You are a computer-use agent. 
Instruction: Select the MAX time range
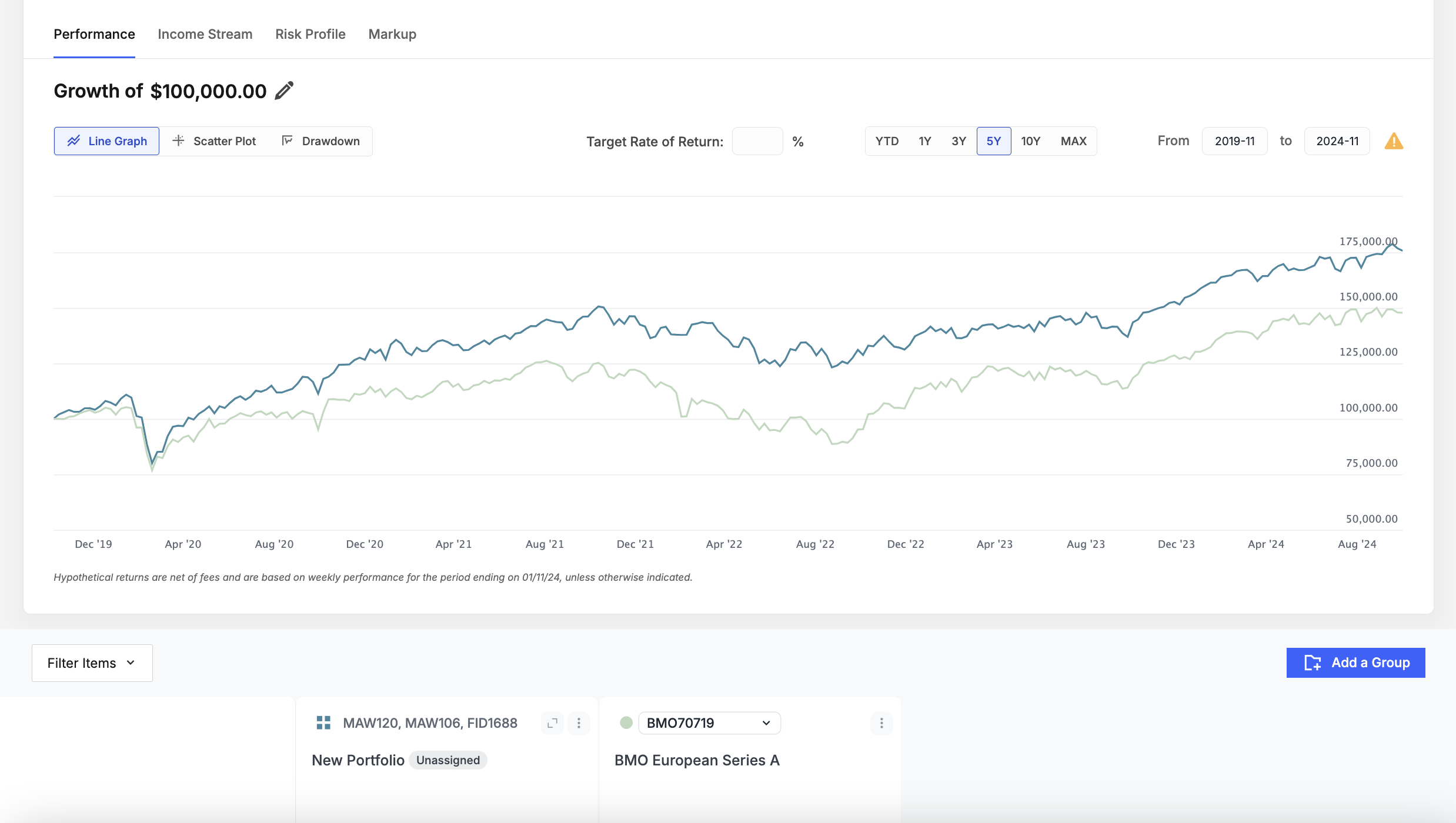coord(1073,141)
